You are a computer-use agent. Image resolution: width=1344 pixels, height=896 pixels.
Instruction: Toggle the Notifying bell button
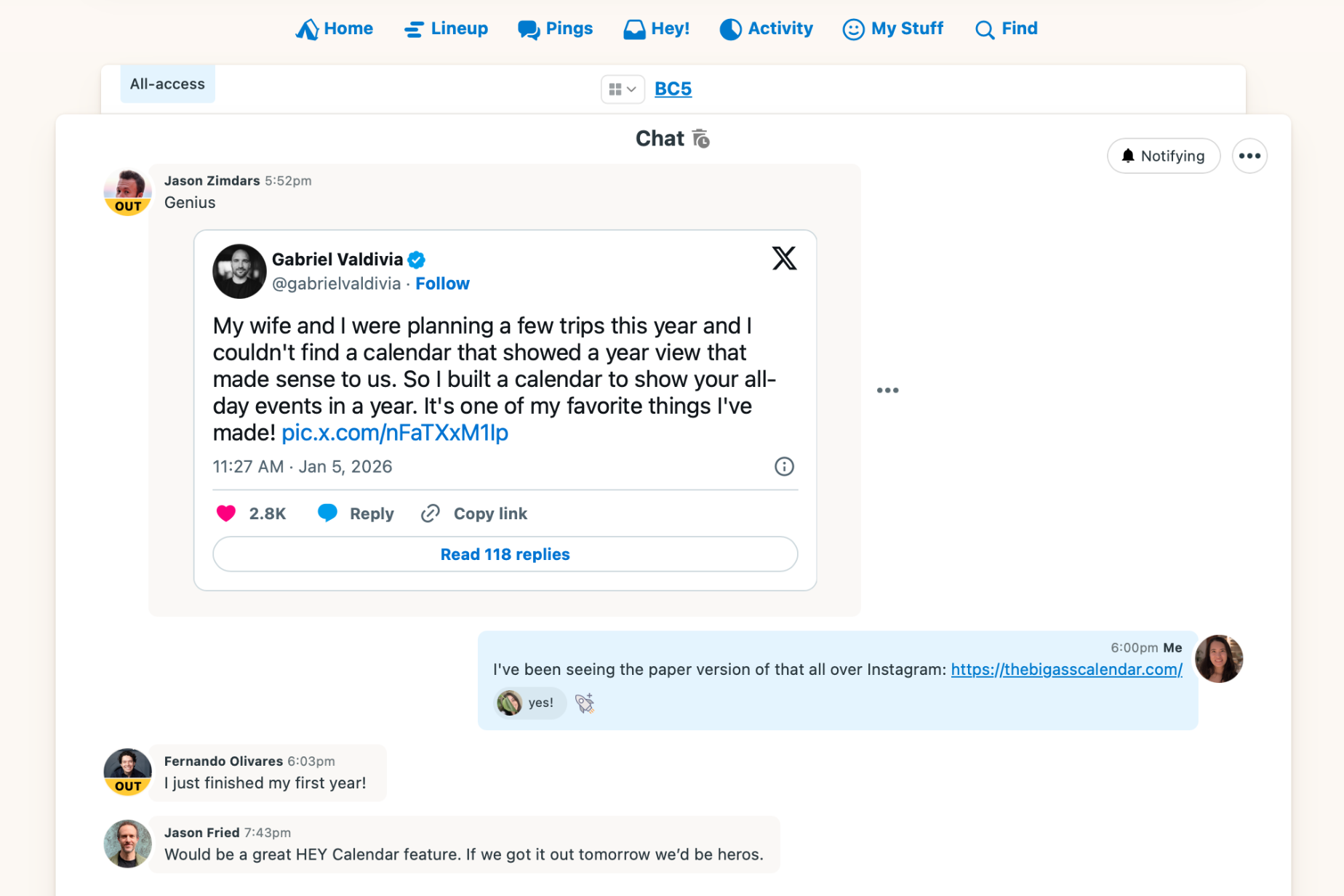tap(1163, 156)
